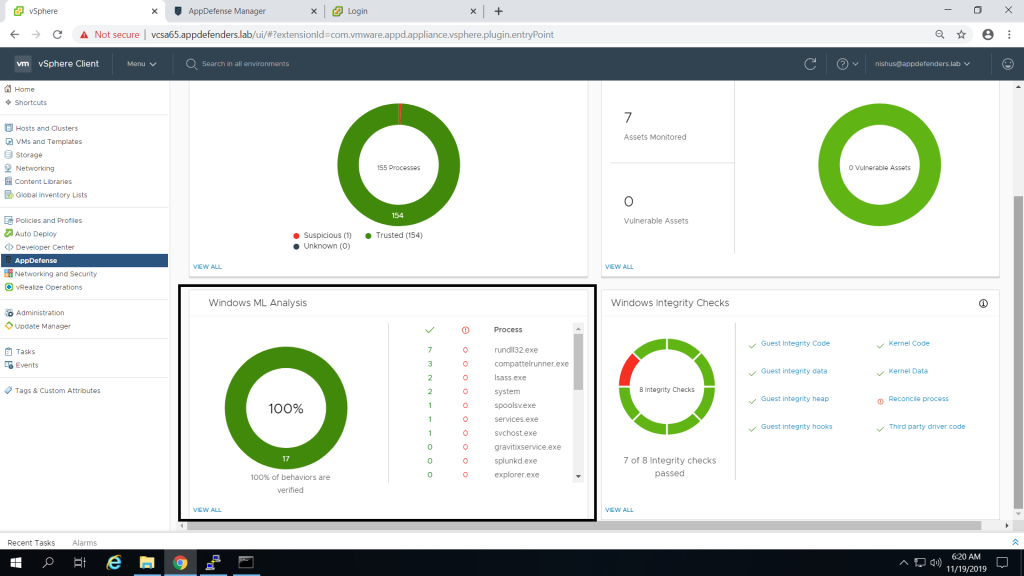Click the vSphere refresh icon
The height and width of the screenshot is (576, 1024).
tap(810, 64)
